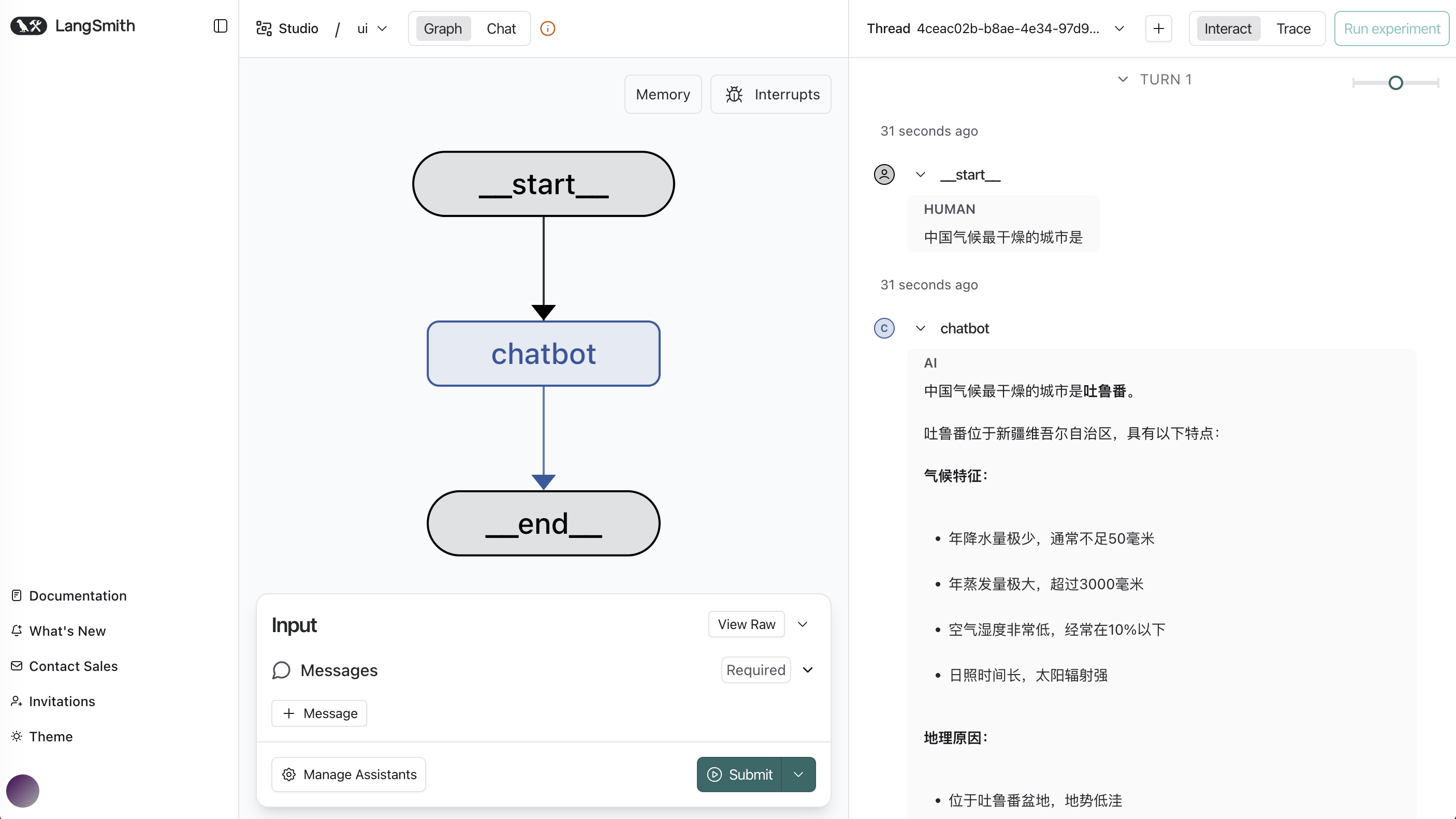Collapse the left sidebar panel icon
Viewport: 1456px width, 819px height.
point(221,26)
